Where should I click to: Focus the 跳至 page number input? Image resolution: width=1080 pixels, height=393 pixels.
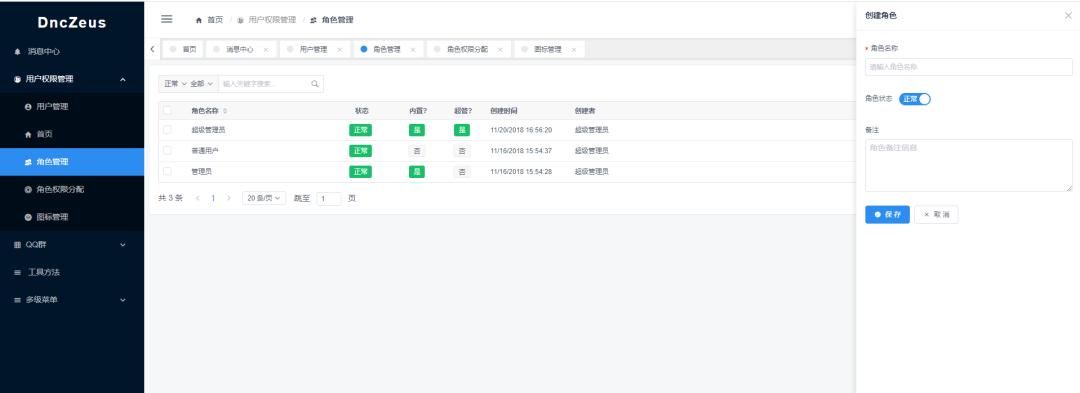click(329, 199)
